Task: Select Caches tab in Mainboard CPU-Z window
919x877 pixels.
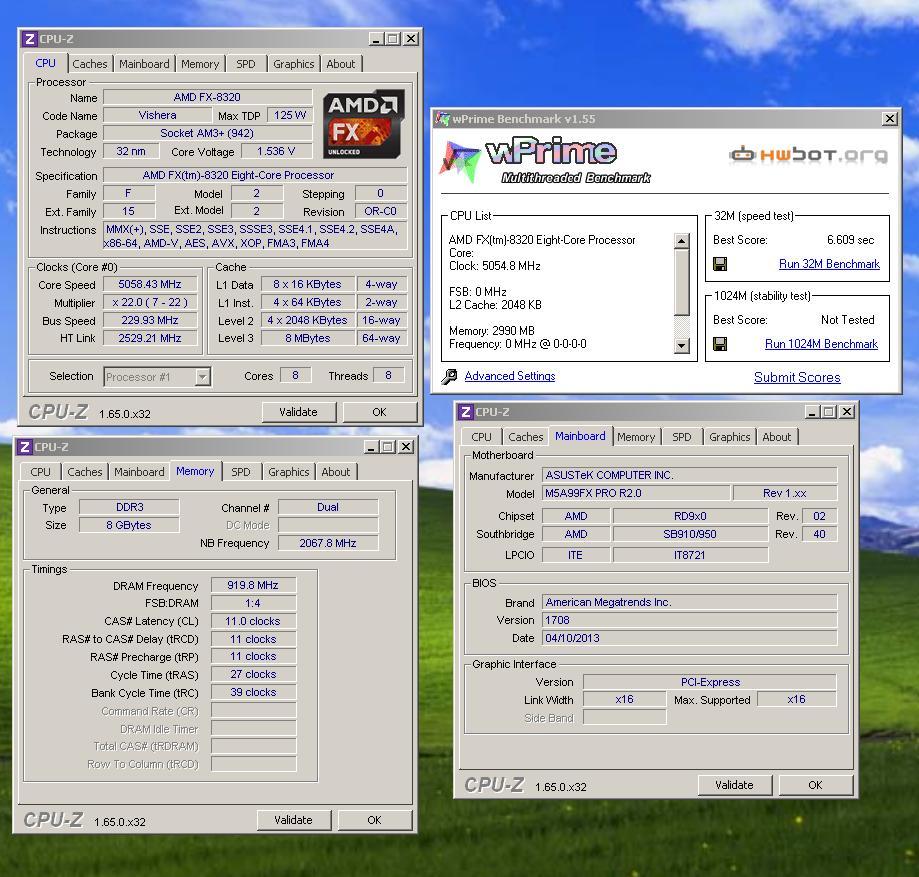Action: 526,437
